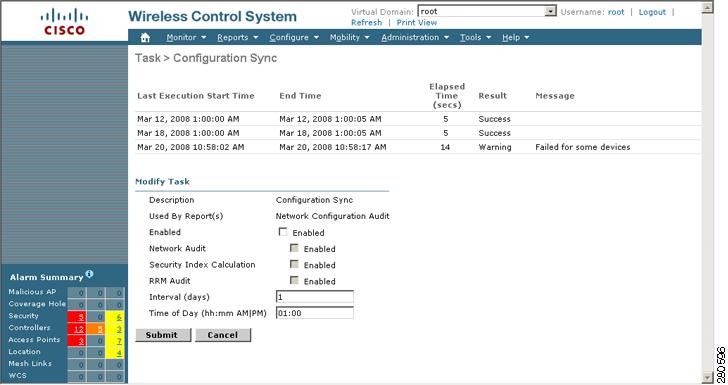Cancel the task modification
Screen dimensions: 728x385
pos(223,335)
